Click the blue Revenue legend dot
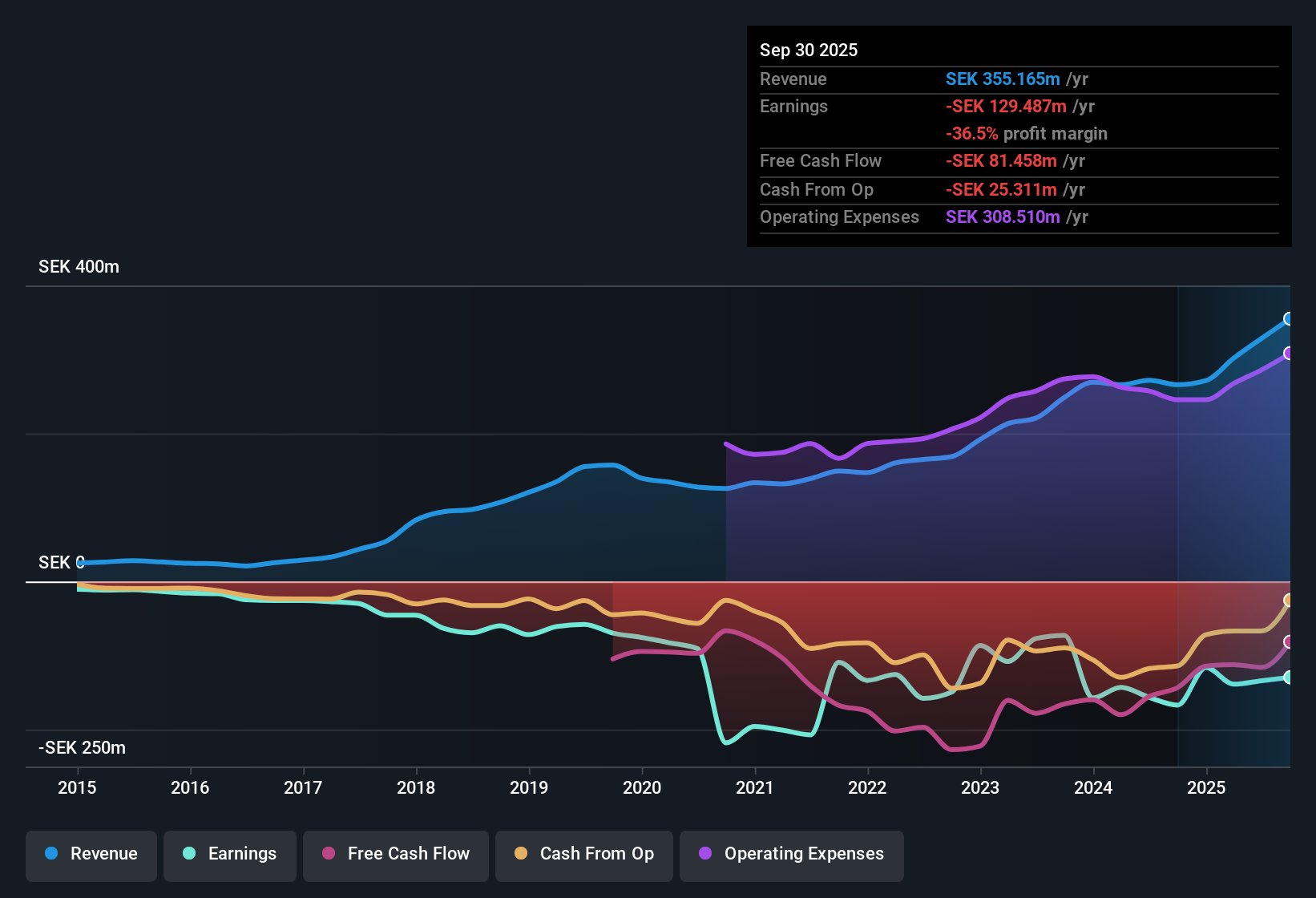The image size is (1316, 898). click(x=51, y=854)
